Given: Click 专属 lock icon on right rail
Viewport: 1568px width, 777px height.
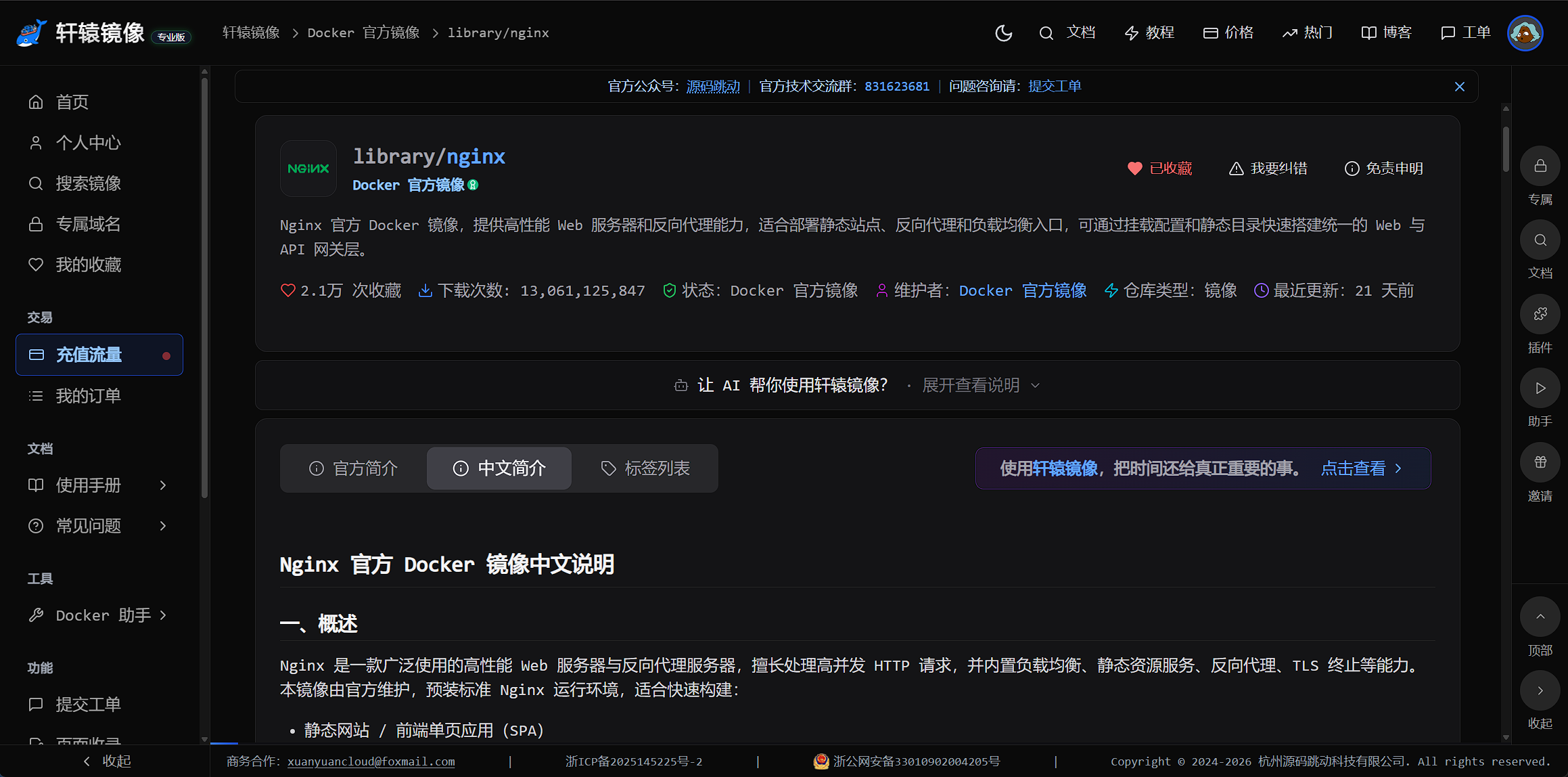Looking at the screenshot, I should pyautogui.click(x=1540, y=166).
